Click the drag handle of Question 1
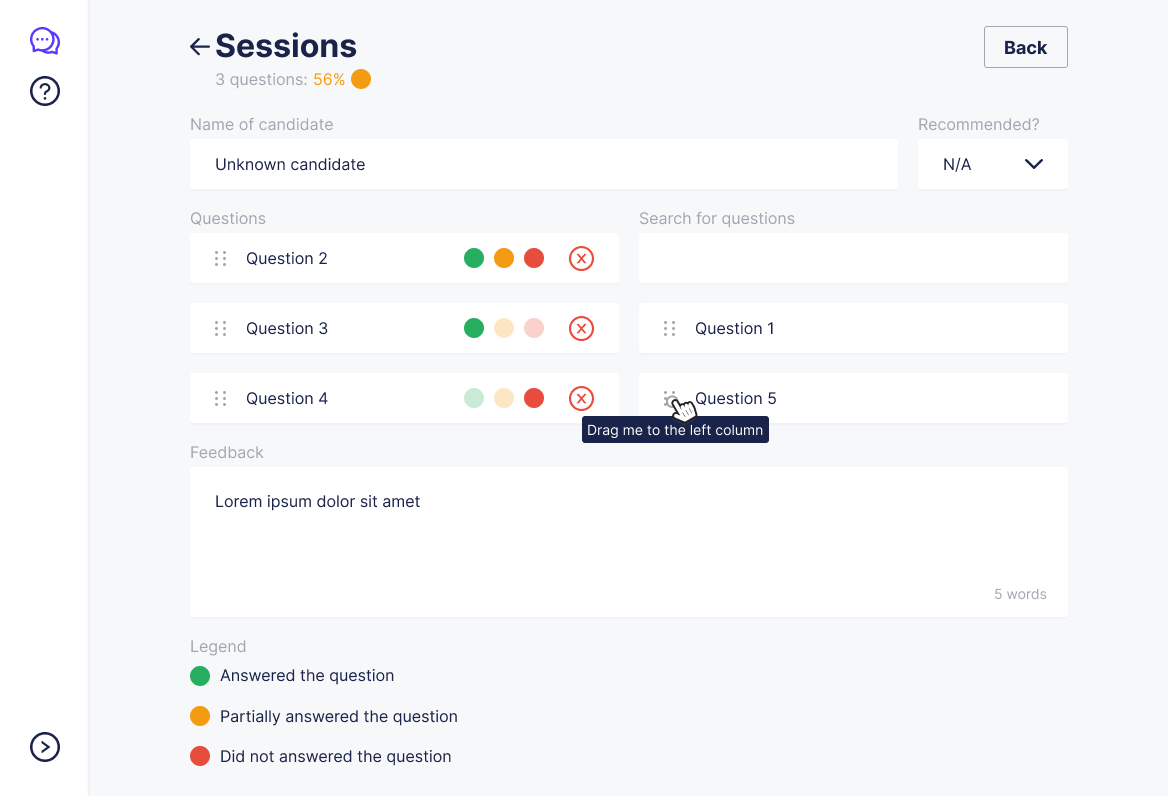This screenshot has height=796, width=1168. (x=669, y=328)
